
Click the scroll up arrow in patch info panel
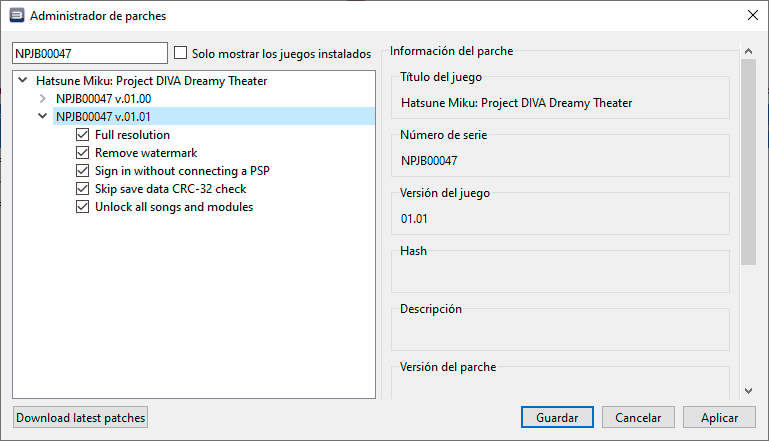click(x=748, y=51)
